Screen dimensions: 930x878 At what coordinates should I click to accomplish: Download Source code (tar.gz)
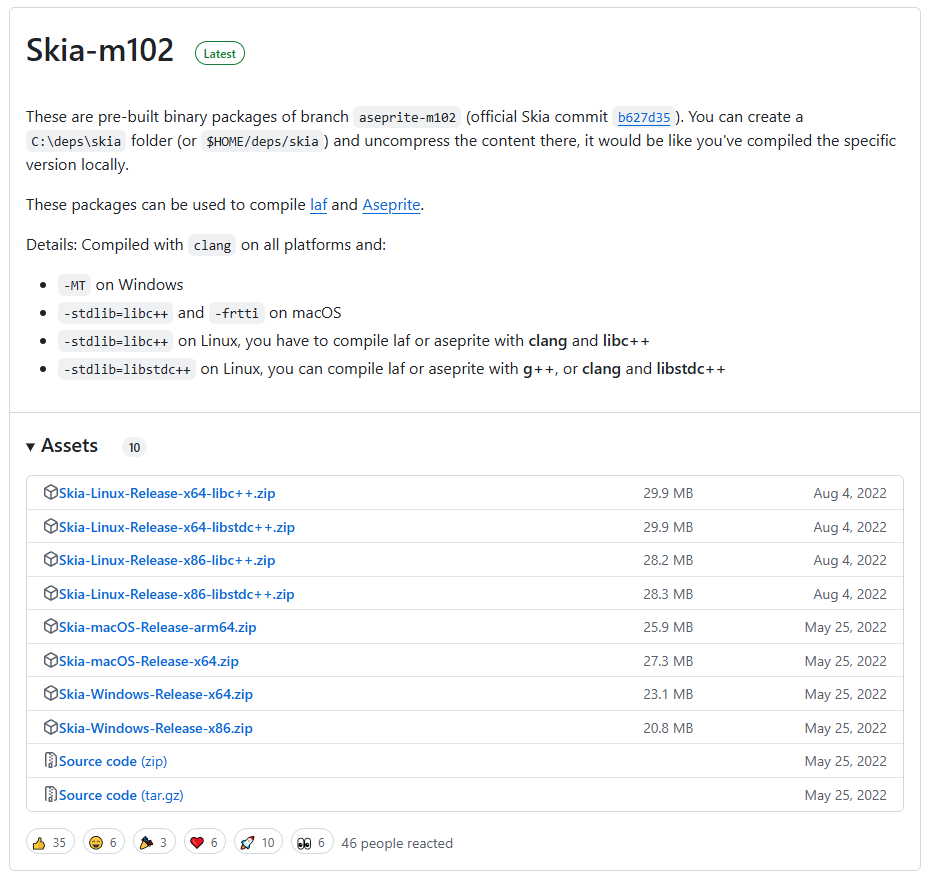coord(121,795)
